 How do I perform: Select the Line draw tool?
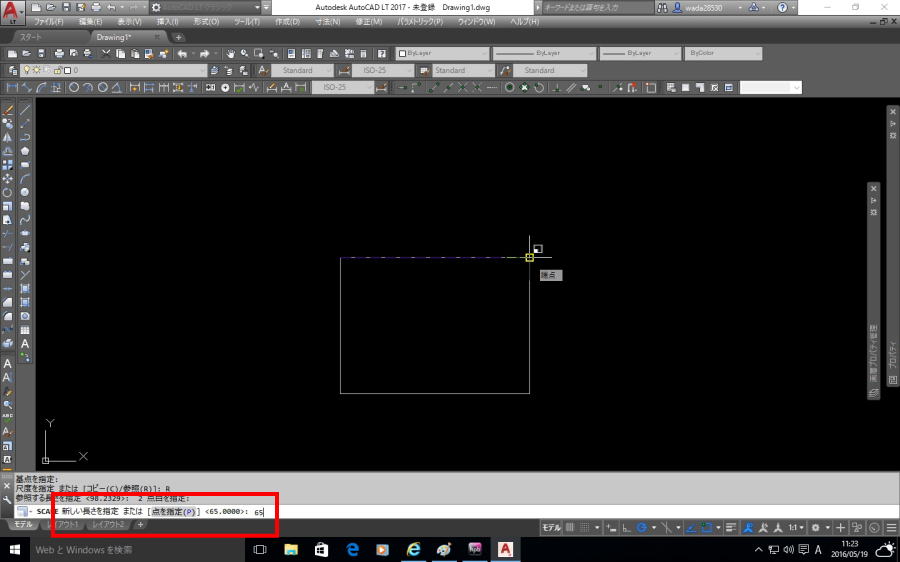click(25, 110)
